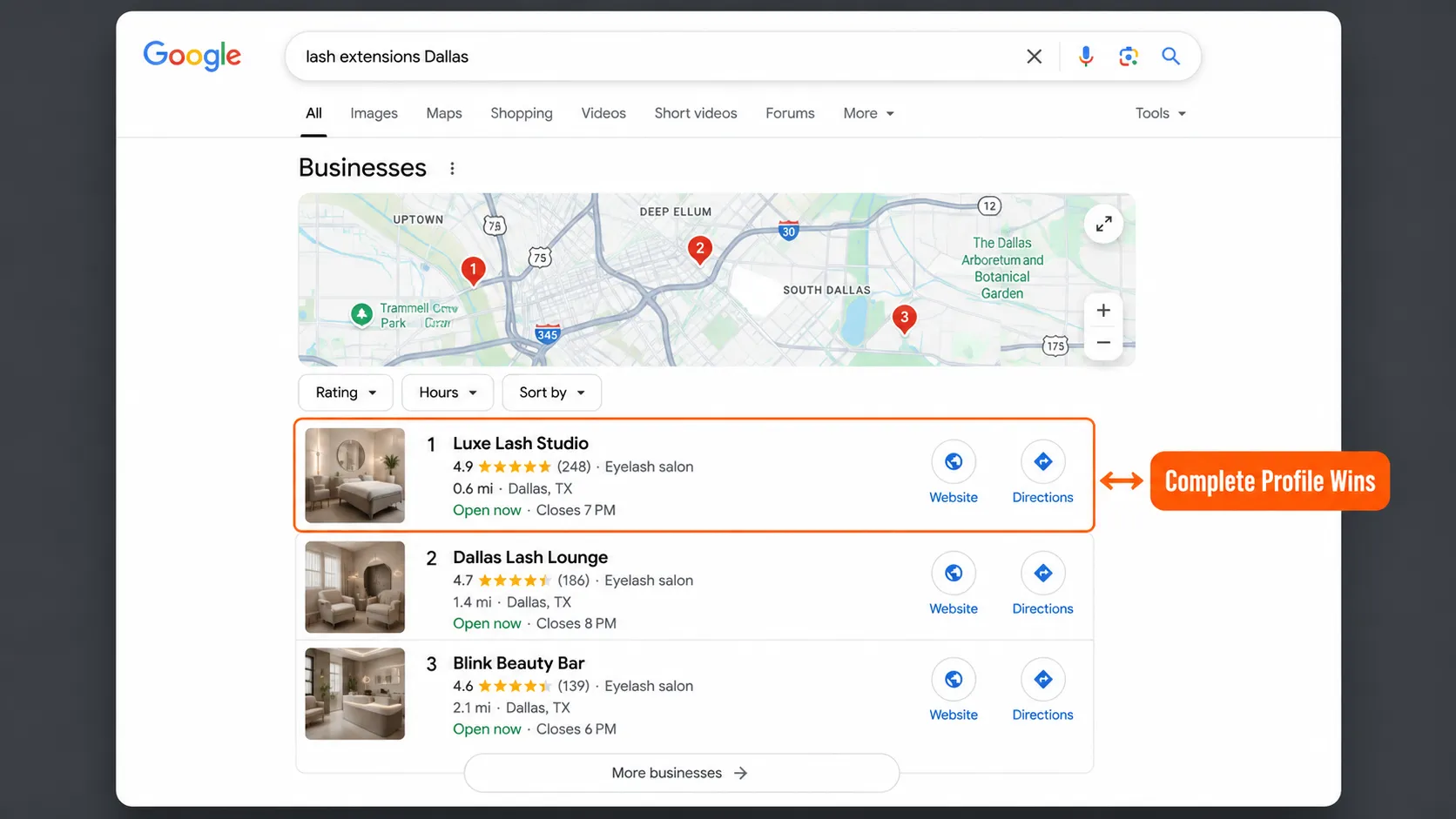Switch to the Images tab
The height and width of the screenshot is (819, 1456).
tap(374, 113)
